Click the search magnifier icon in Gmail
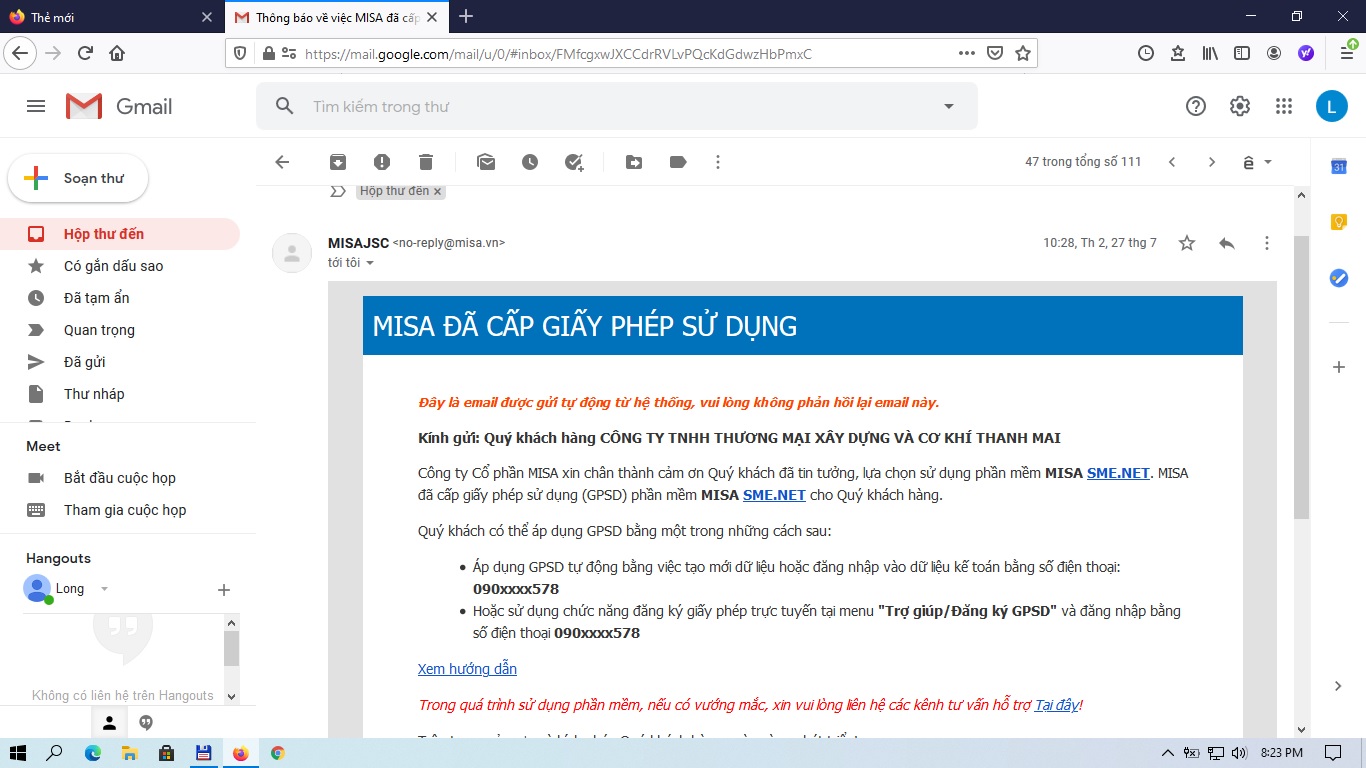This screenshot has height=768, width=1366. (285, 106)
